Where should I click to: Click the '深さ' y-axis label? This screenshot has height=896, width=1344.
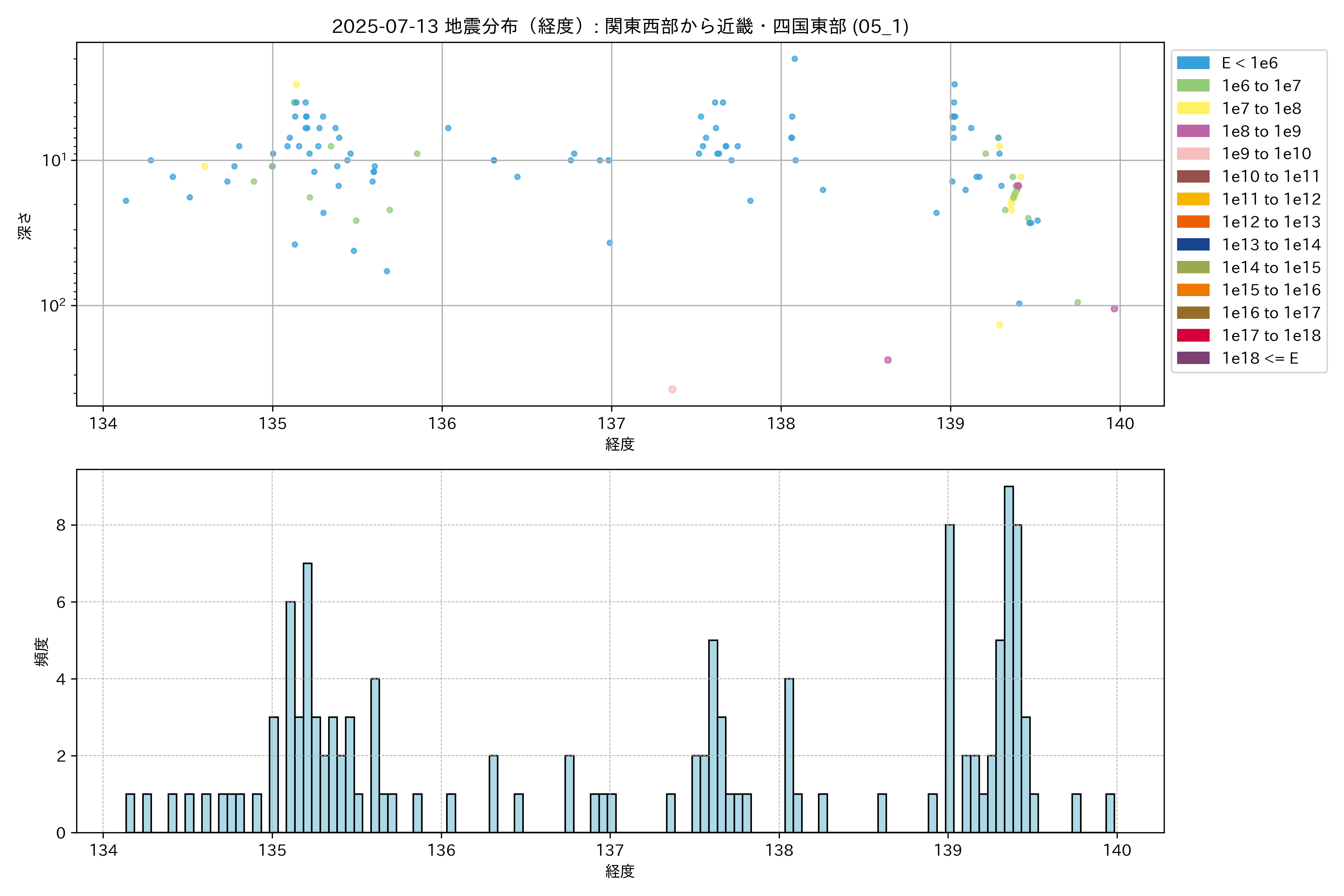click(25, 226)
